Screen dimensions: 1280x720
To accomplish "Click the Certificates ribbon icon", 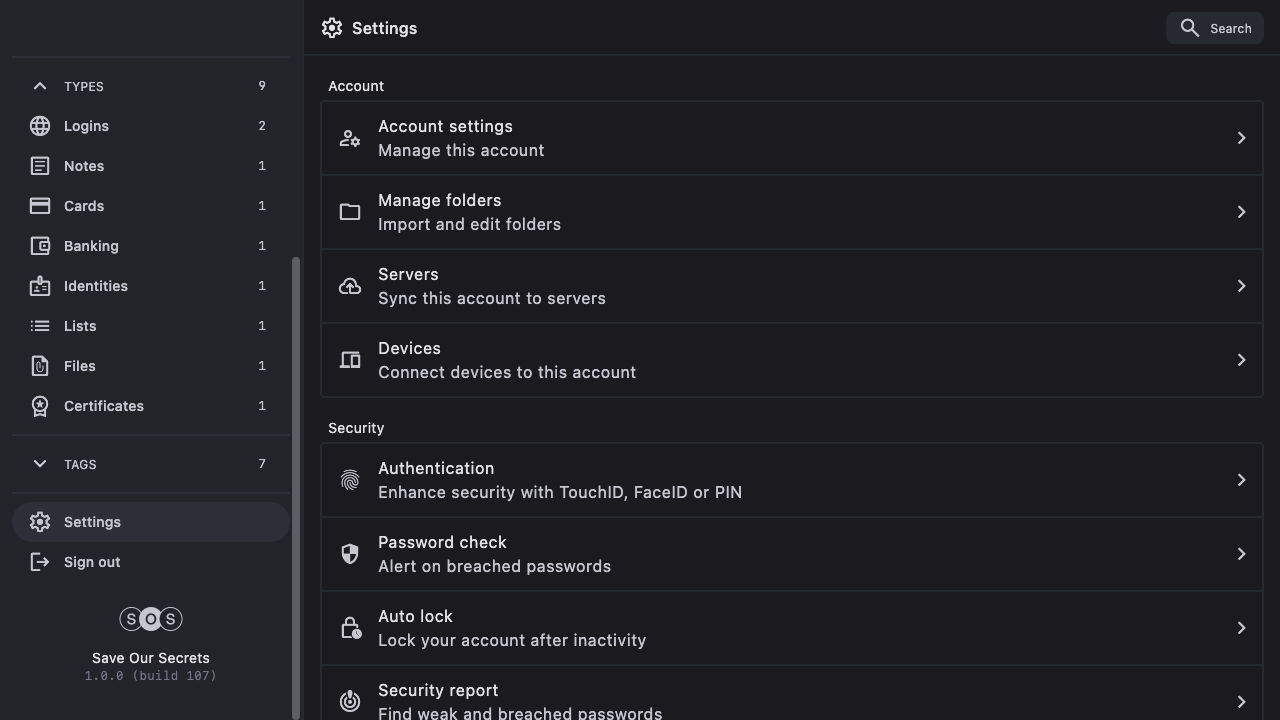I will (40, 406).
